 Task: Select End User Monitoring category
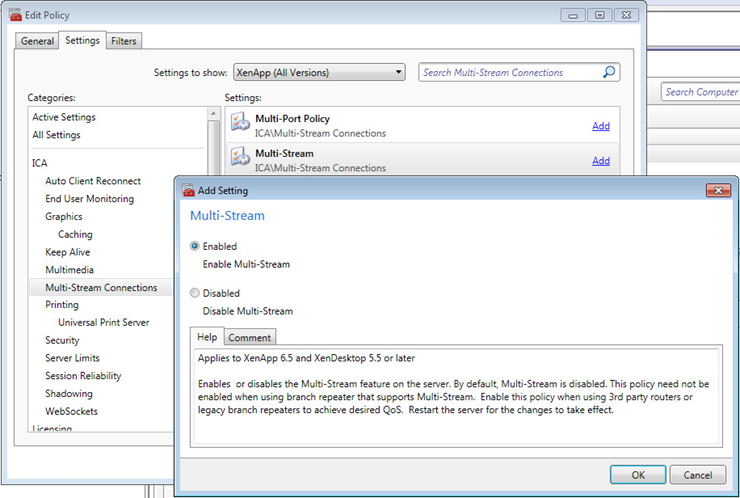click(x=89, y=199)
